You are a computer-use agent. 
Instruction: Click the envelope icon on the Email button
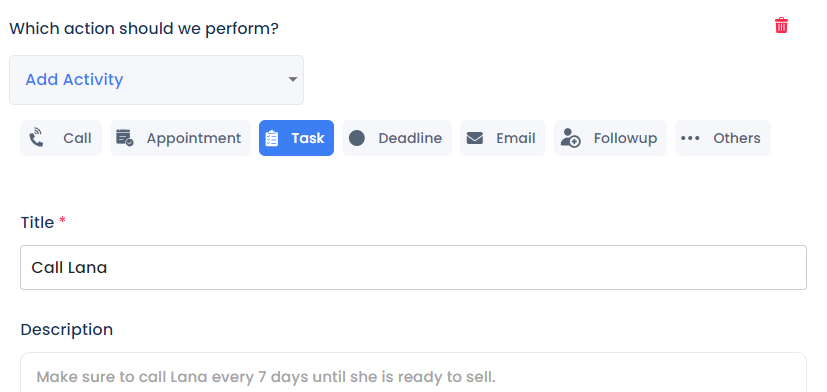475,138
